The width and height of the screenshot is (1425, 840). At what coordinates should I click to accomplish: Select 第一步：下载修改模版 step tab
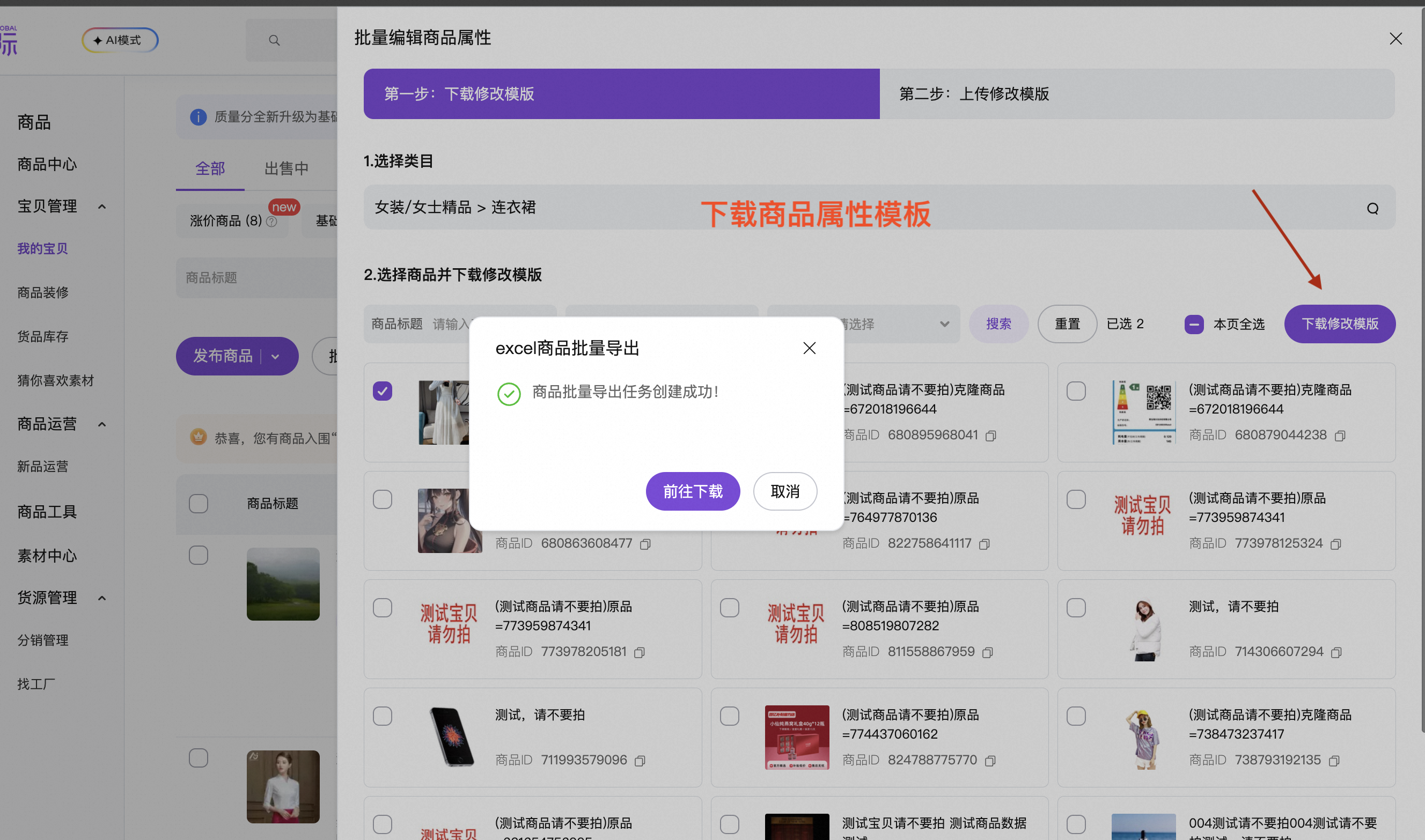pos(621,93)
